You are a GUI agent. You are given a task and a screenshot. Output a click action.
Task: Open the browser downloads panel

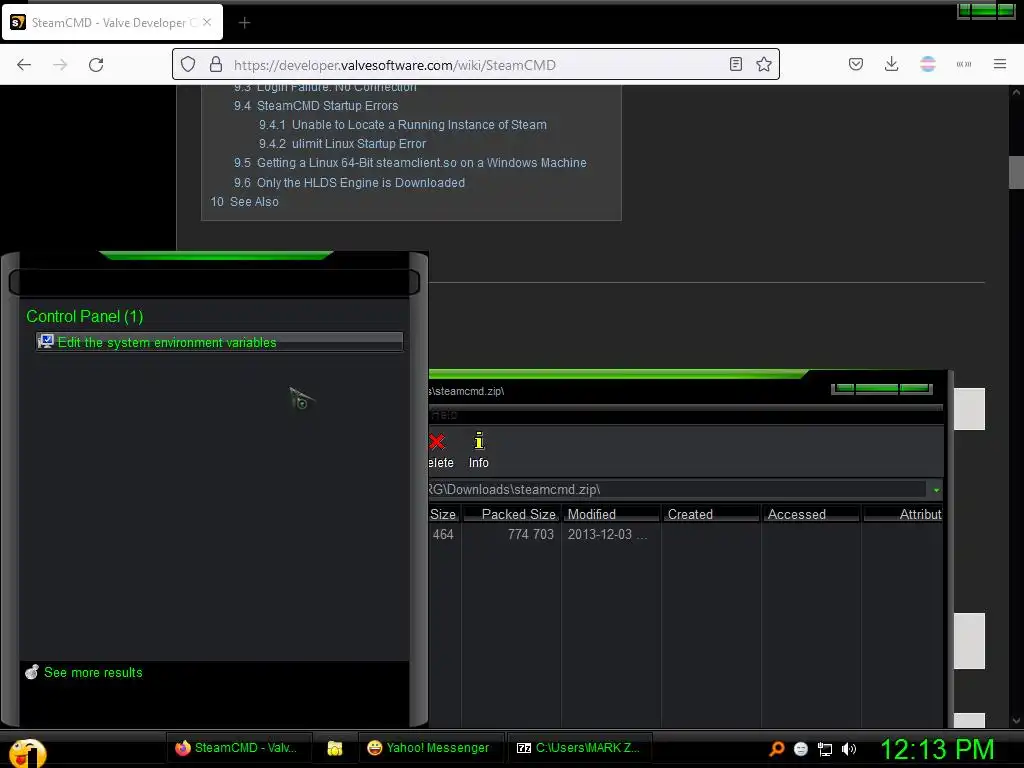891,65
